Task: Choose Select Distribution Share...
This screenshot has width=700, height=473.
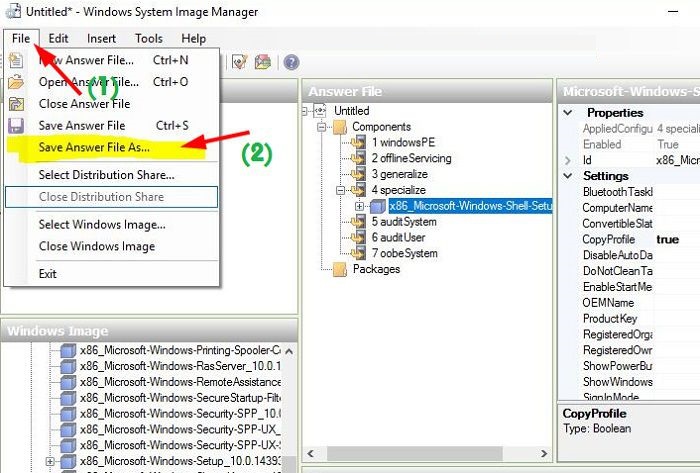Action: point(112,175)
